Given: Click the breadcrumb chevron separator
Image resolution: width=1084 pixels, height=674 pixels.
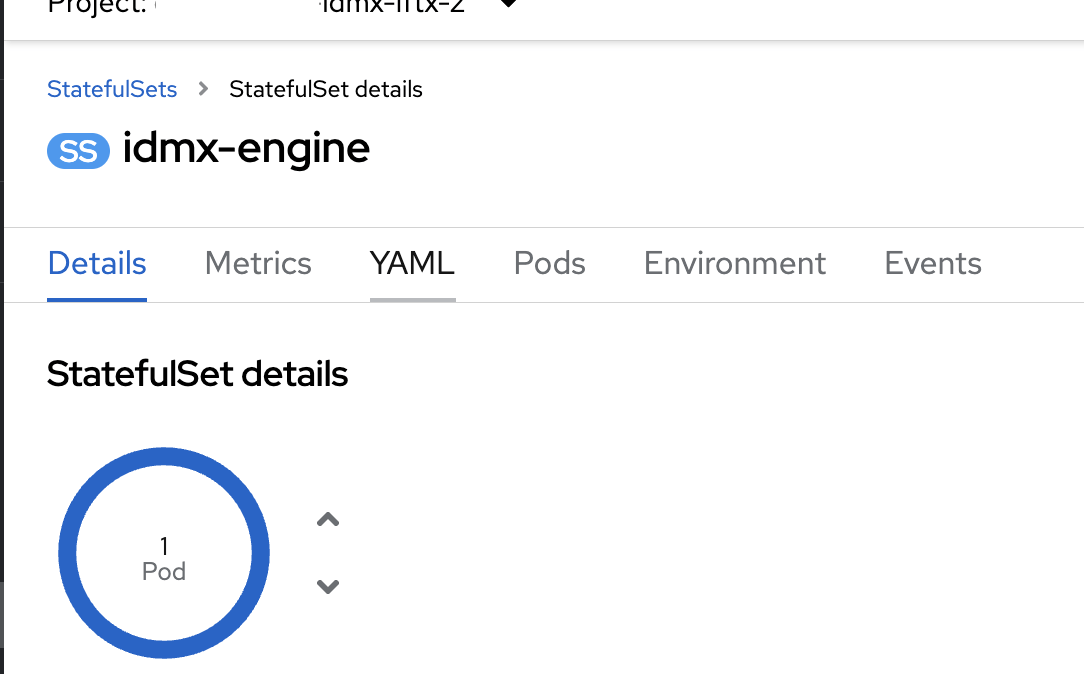Looking at the screenshot, I should (203, 89).
